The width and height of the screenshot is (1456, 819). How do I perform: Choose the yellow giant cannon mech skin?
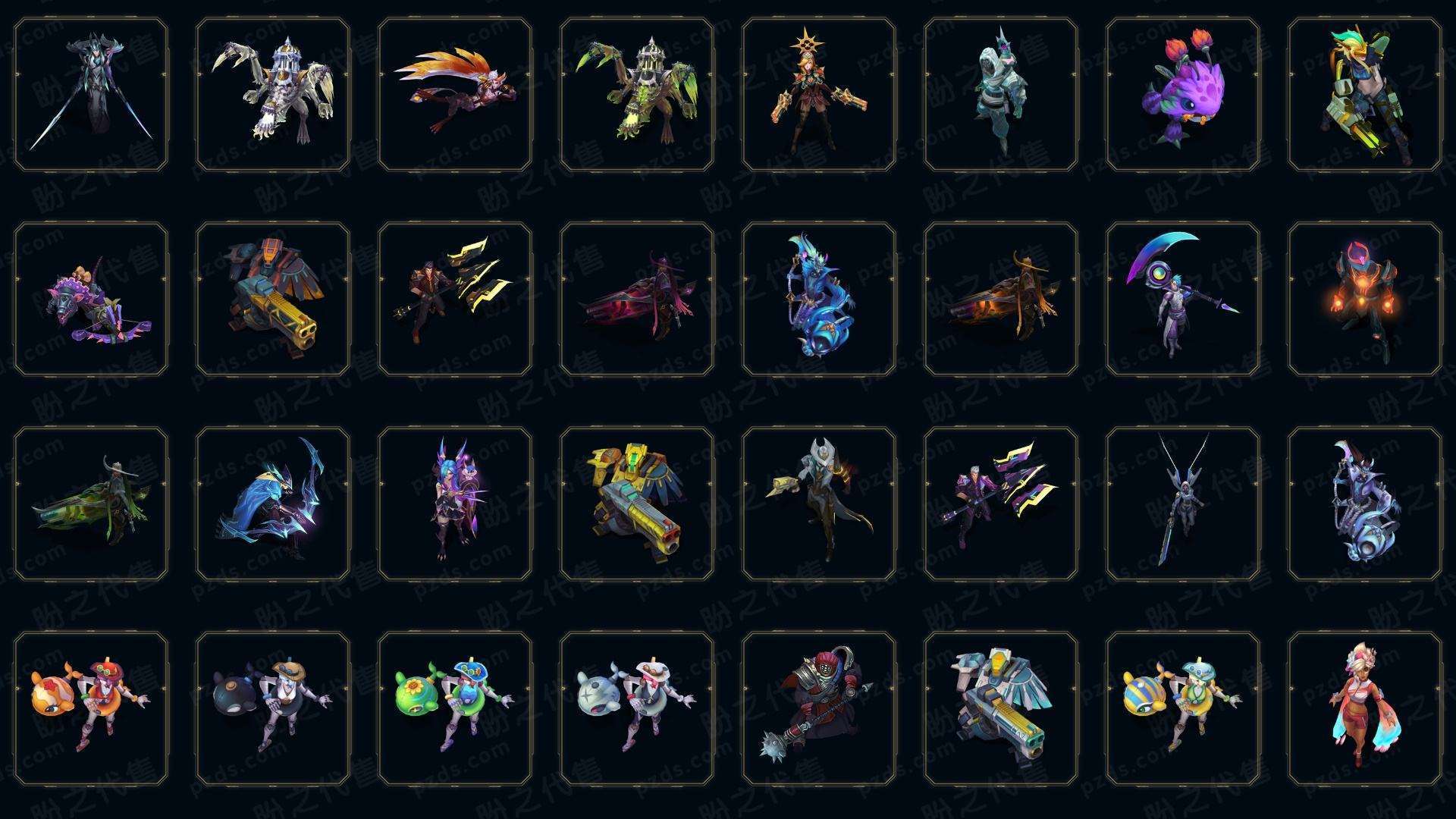tap(637, 504)
